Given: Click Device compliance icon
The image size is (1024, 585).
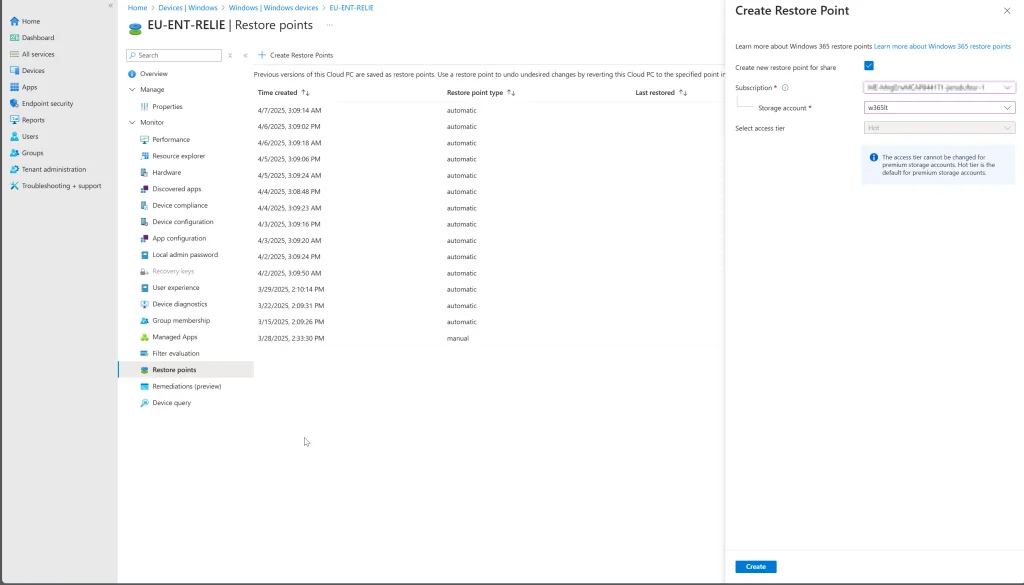Looking at the screenshot, I should (x=144, y=205).
